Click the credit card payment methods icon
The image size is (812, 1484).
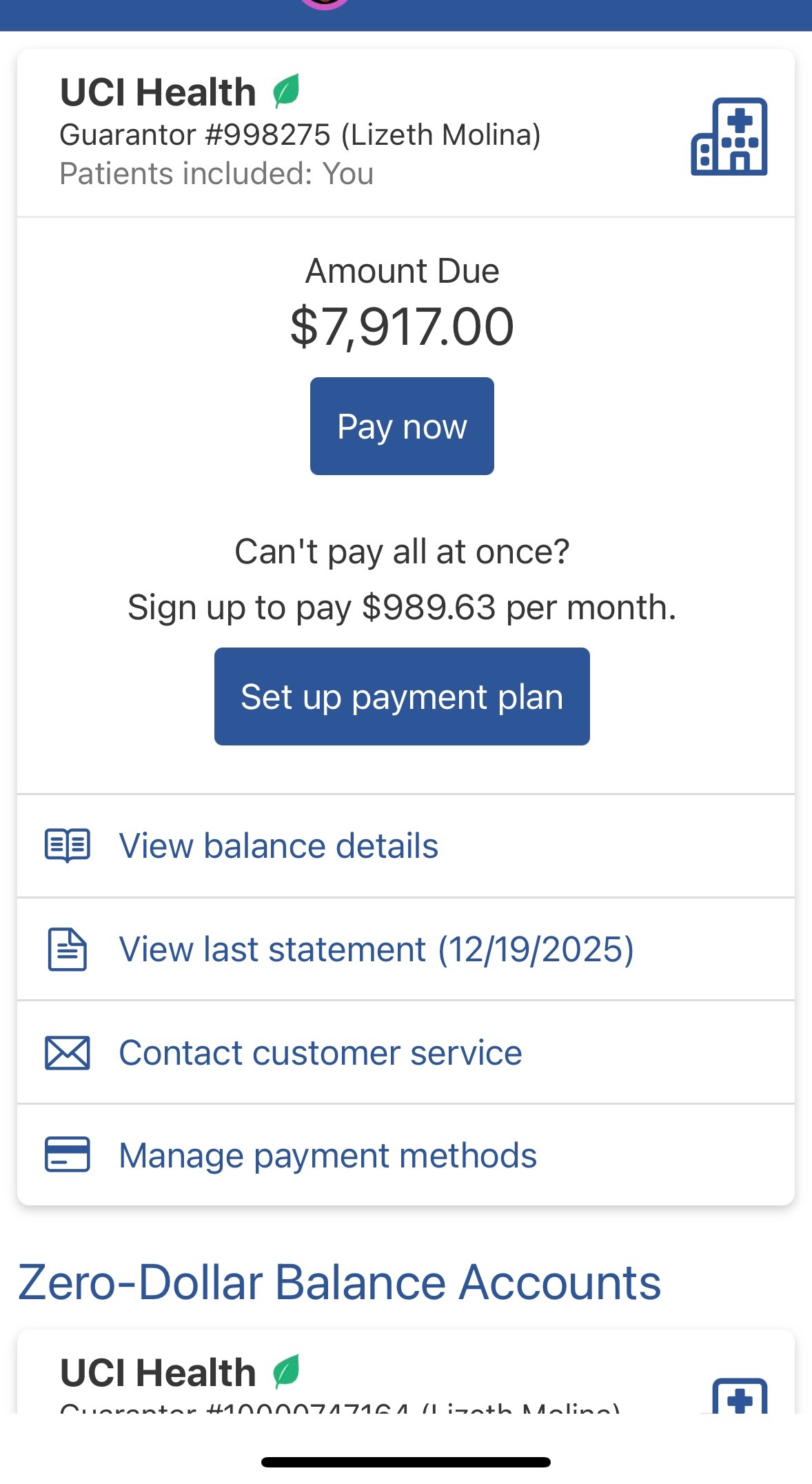click(68, 1154)
